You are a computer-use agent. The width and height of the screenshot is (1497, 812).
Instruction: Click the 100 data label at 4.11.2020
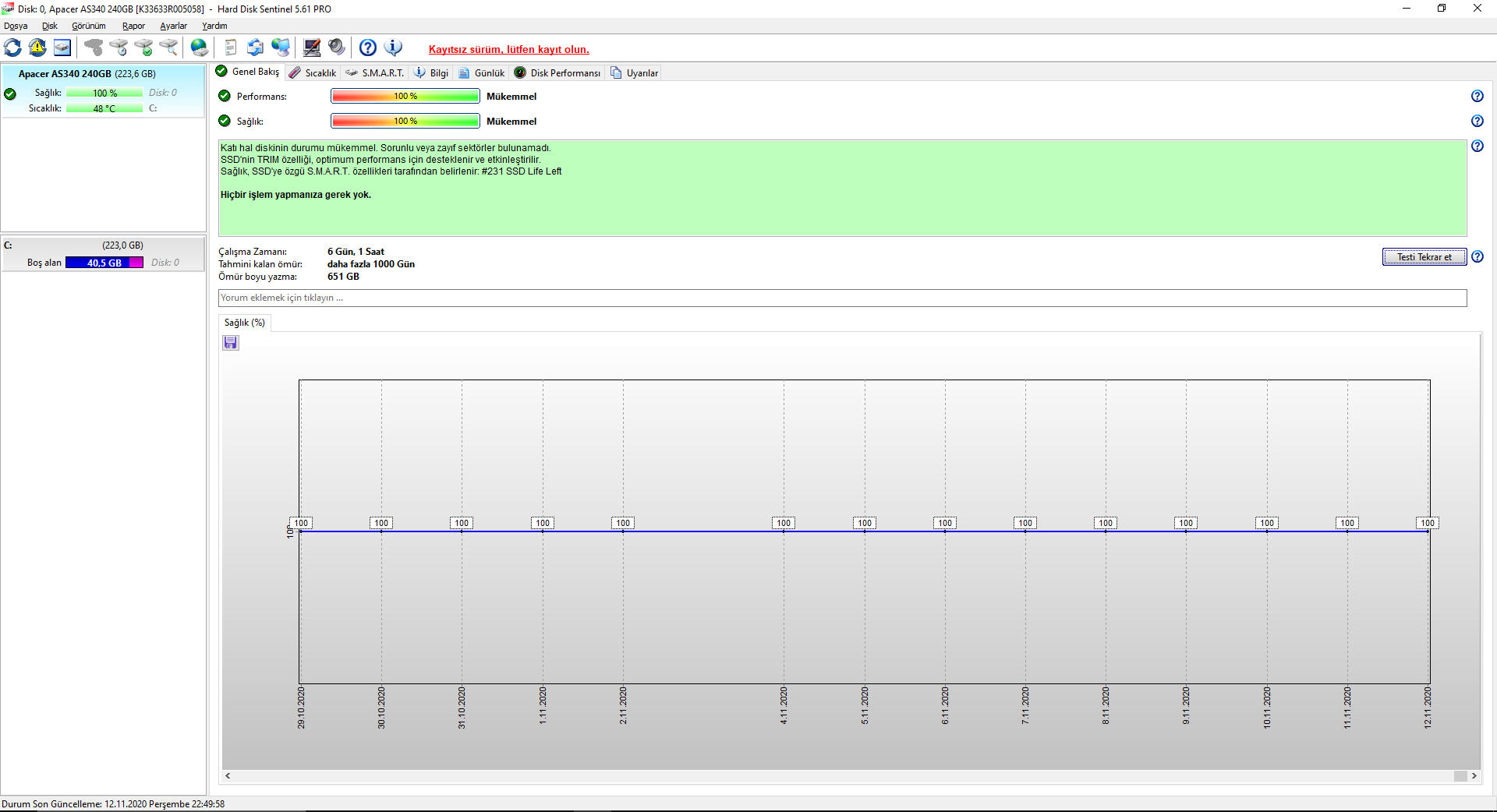pos(784,523)
